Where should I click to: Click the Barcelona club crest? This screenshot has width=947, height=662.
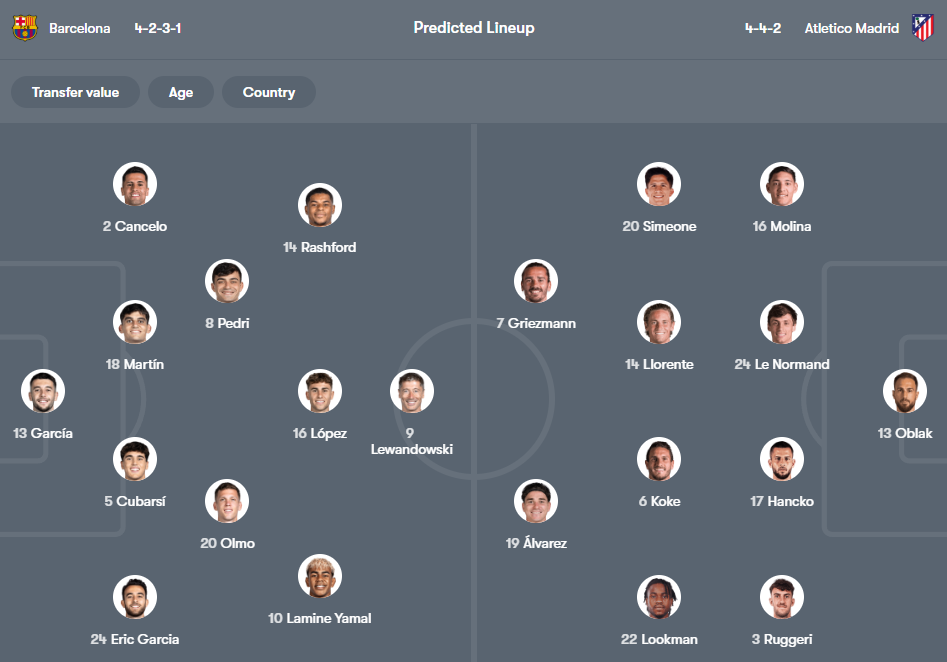point(24,28)
